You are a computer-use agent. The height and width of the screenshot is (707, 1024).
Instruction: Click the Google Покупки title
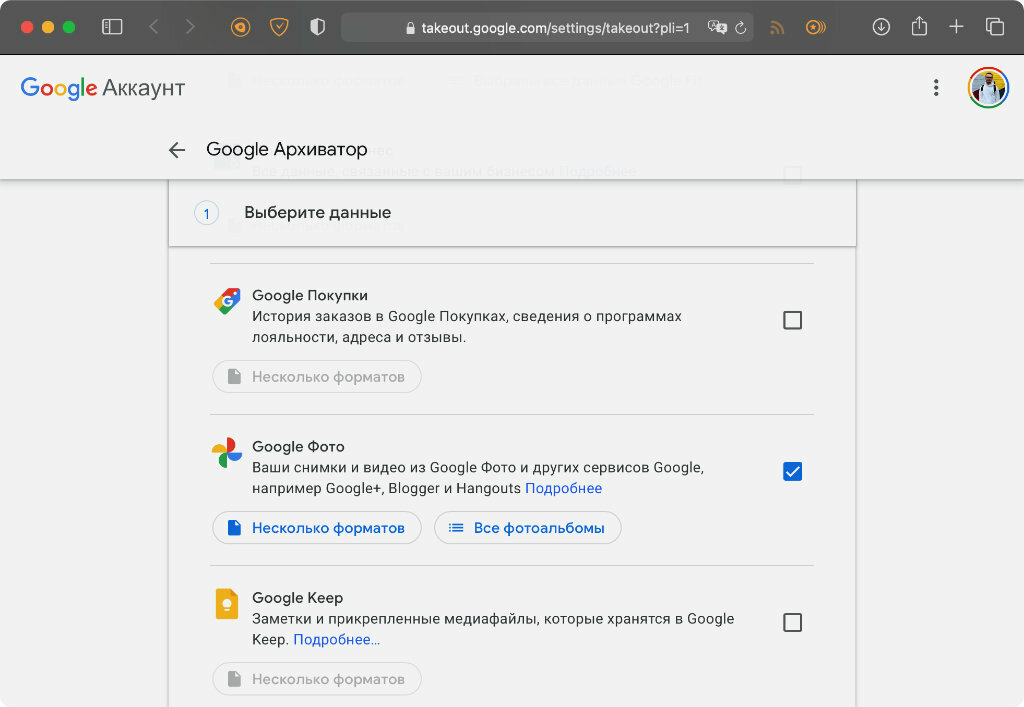(310, 295)
